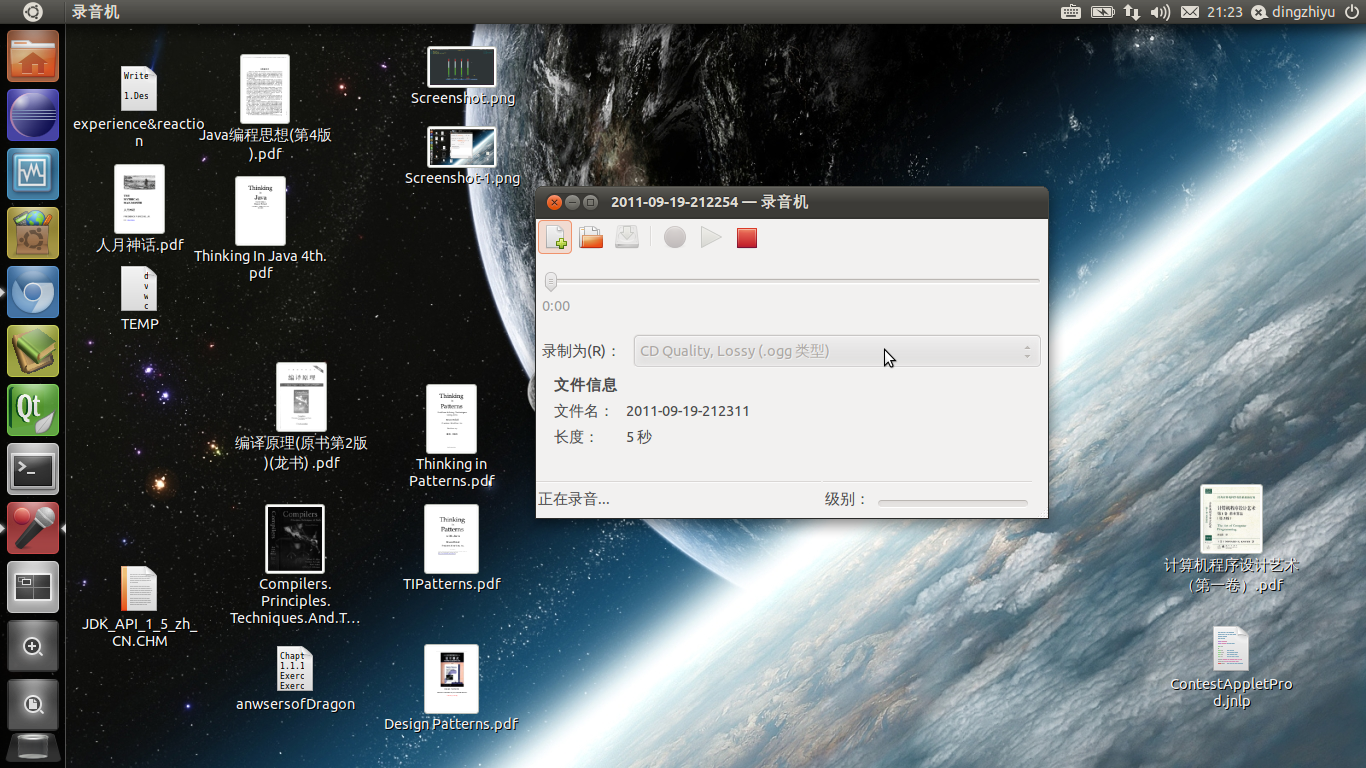Open Ubuntu Software Center from launcher
The height and width of the screenshot is (768, 1366).
pyautogui.click(x=33, y=233)
